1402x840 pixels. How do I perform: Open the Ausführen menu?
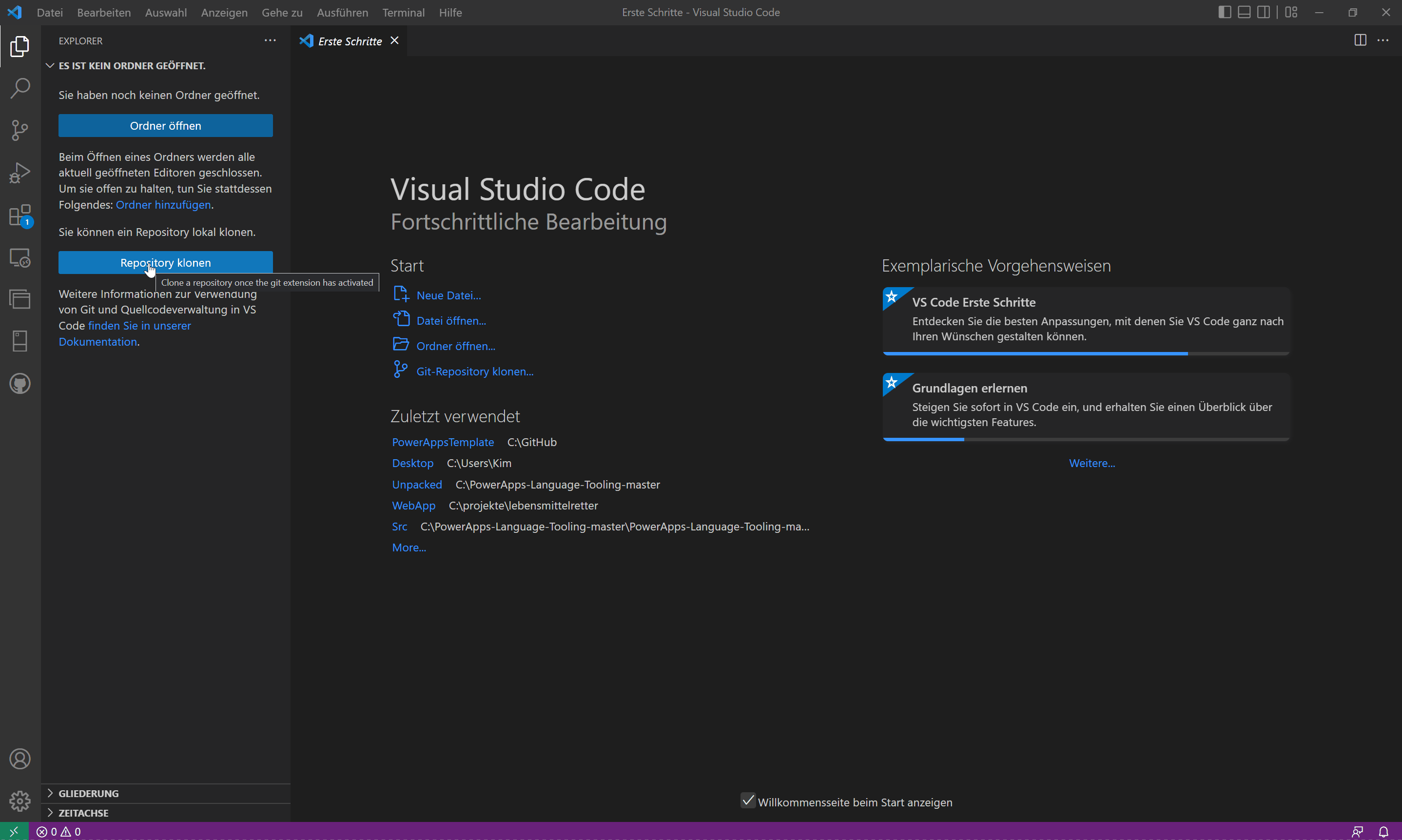[342, 13]
